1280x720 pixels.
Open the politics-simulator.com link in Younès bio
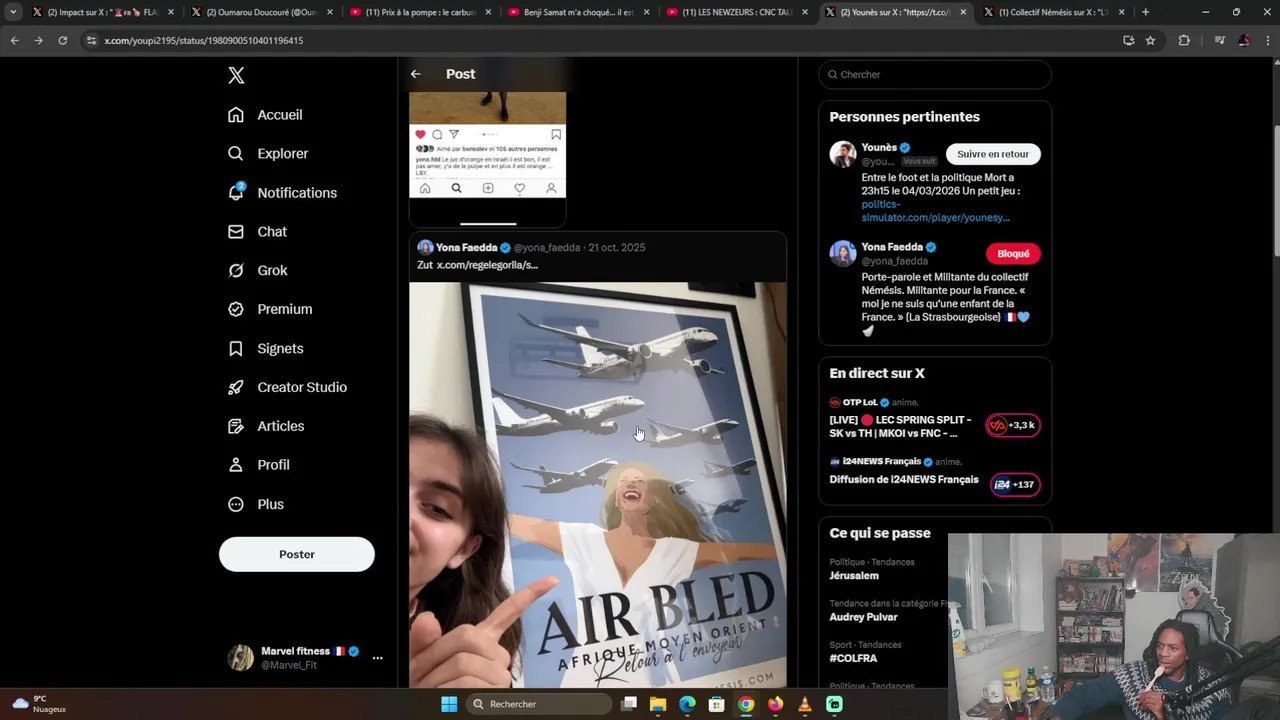click(x=935, y=211)
